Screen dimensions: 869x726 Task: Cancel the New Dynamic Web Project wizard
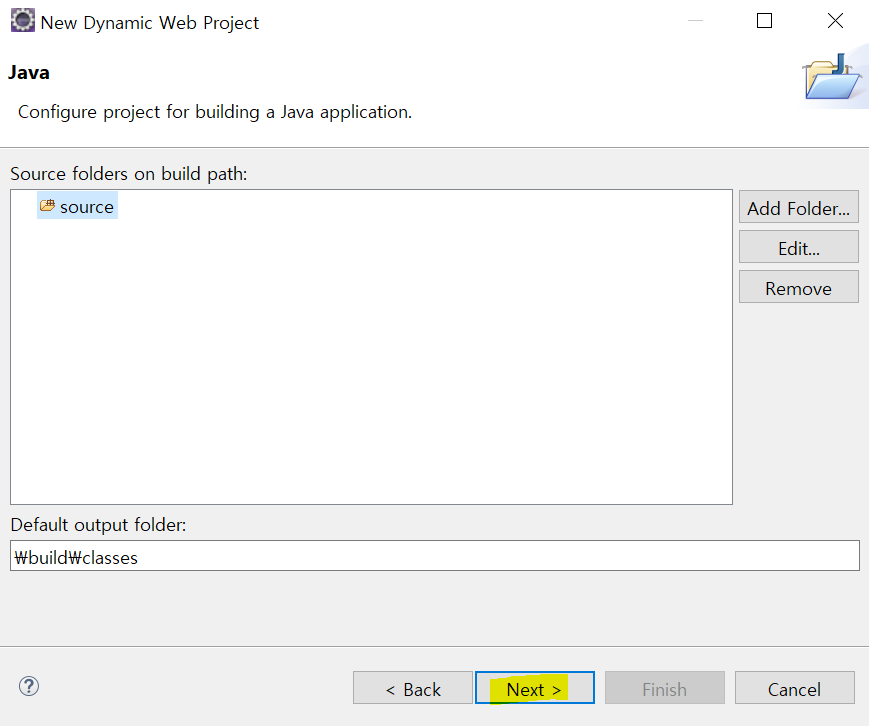pyautogui.click(x=795, y=688)
